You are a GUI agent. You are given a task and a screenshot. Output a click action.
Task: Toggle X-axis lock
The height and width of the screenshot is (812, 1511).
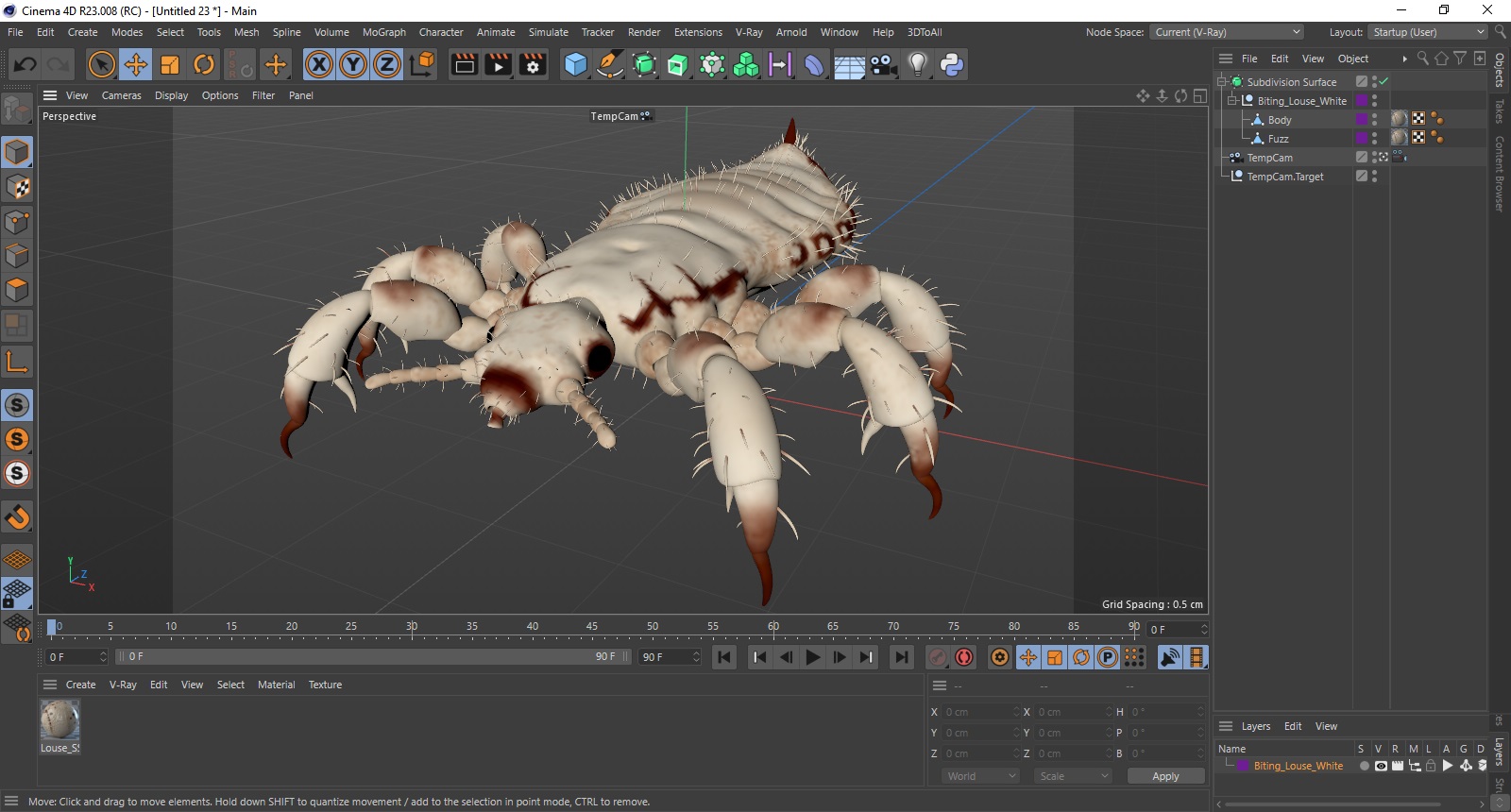click(x=319, y=64)
